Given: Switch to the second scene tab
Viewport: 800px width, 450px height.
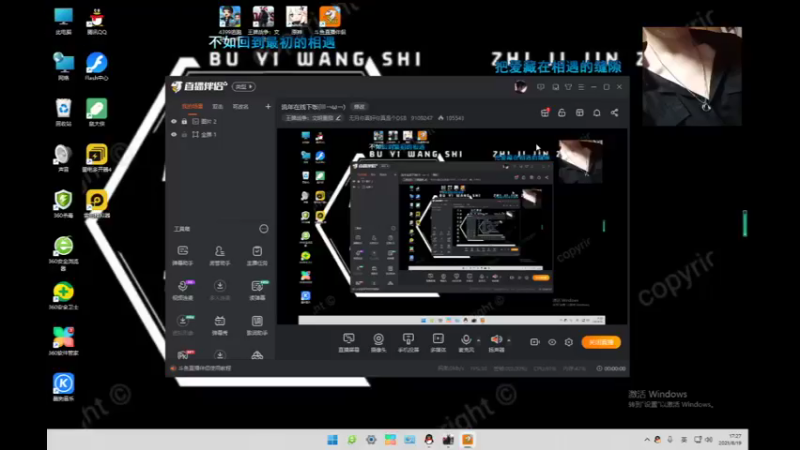Looking at the screenshot, I should (218, 107).
